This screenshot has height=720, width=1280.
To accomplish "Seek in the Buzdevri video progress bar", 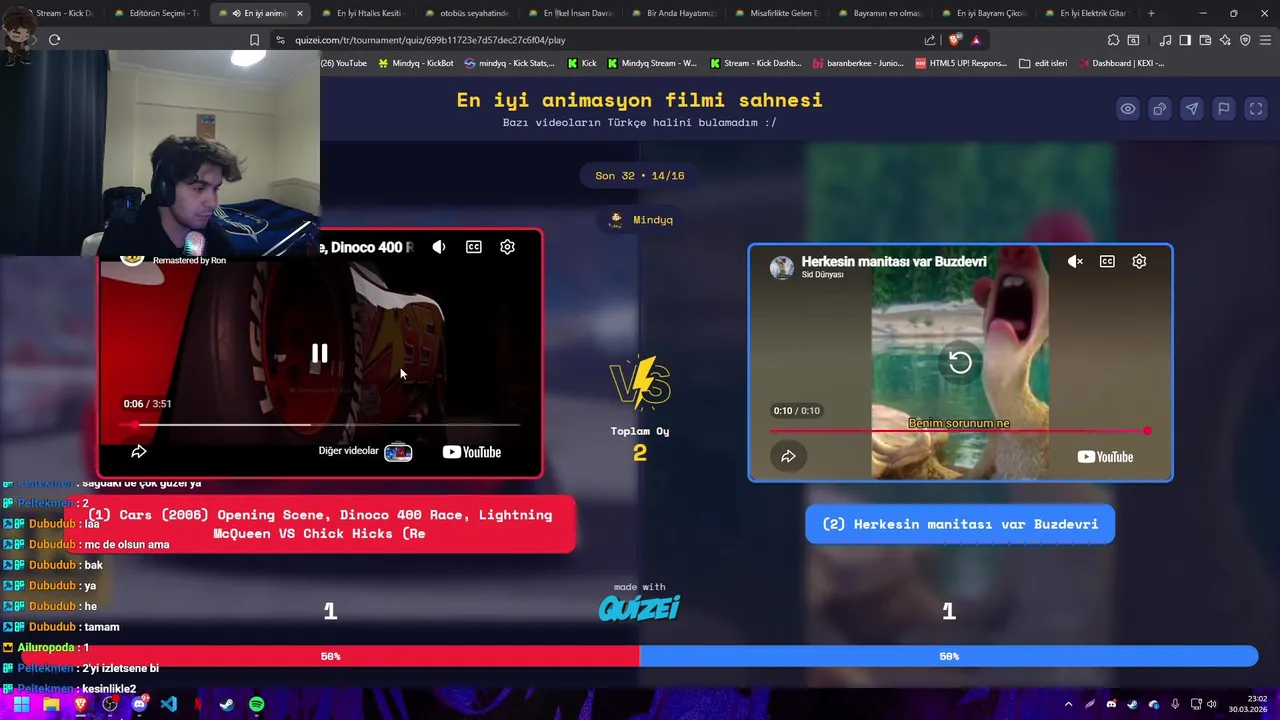I will pos(960,431).
